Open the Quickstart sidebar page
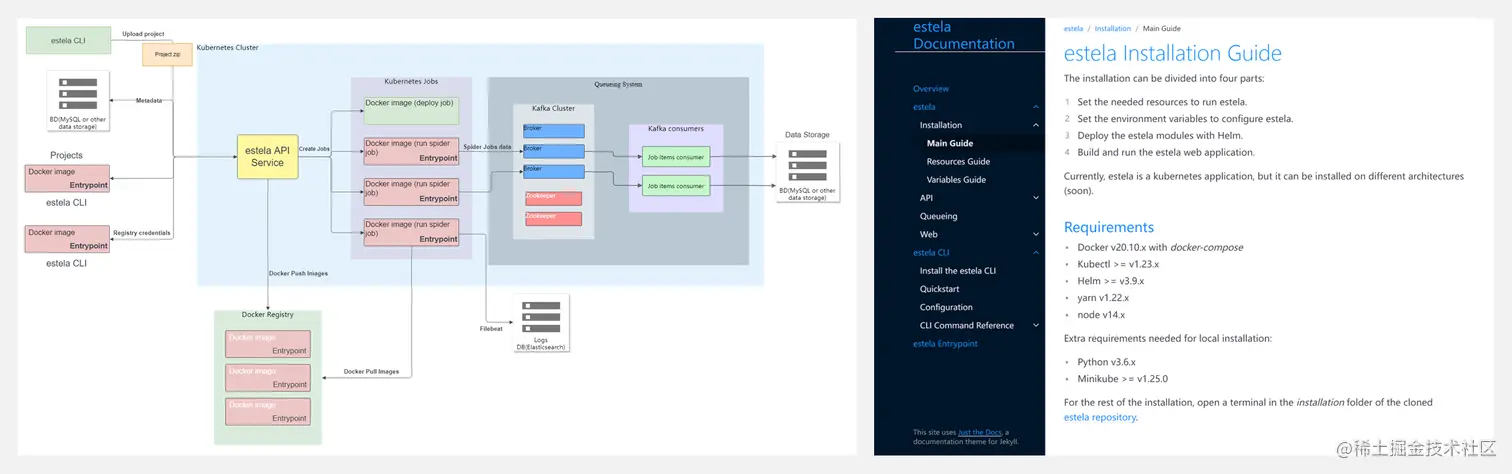This screenshot has height=474, width=1512. point(939,289)
